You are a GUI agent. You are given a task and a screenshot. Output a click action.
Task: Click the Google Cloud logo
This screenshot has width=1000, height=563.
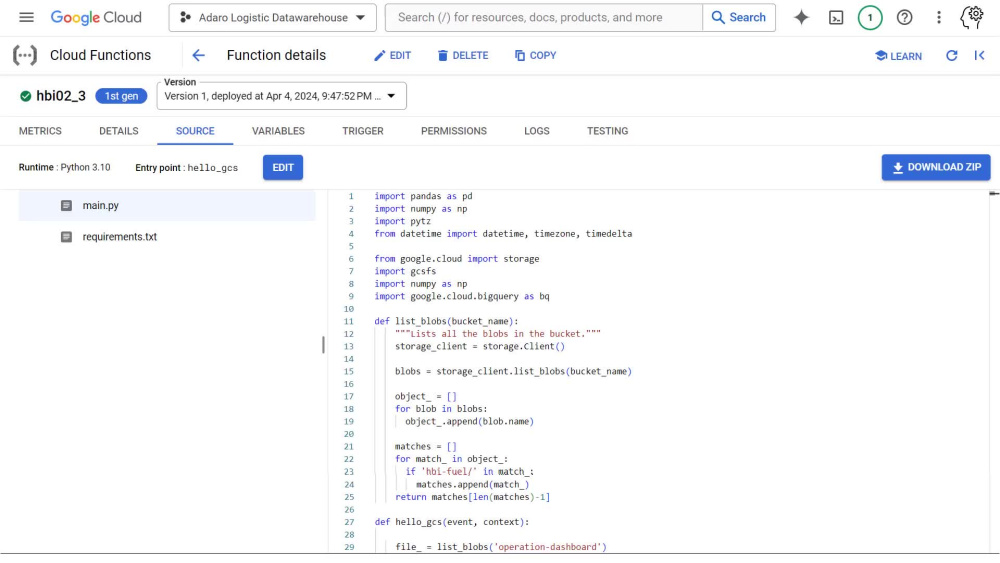coord(96,17)
